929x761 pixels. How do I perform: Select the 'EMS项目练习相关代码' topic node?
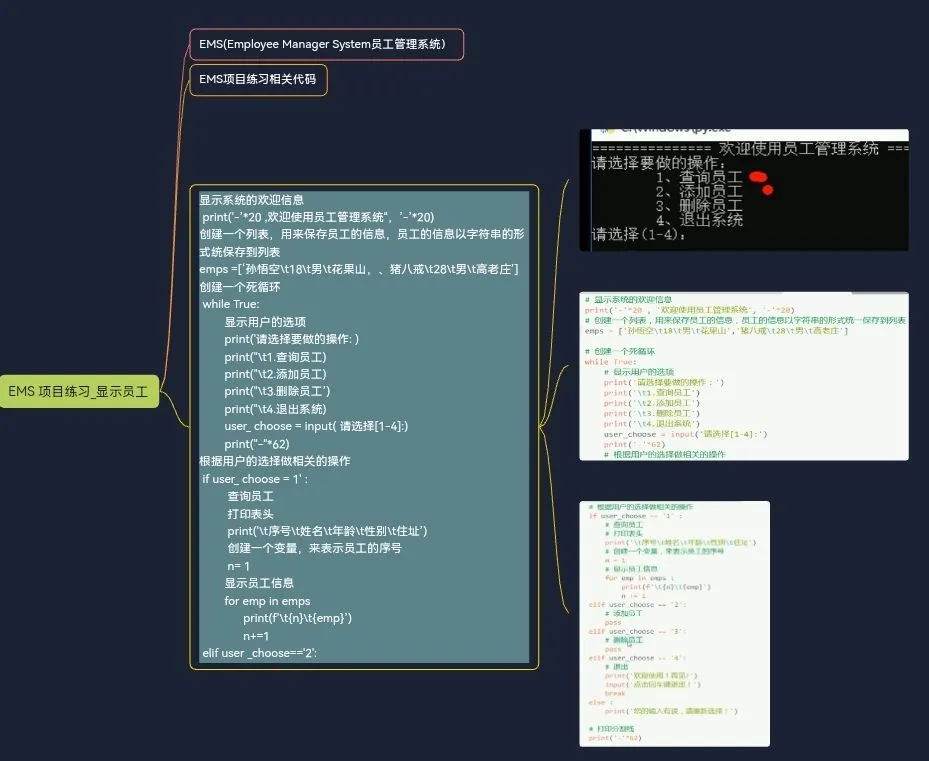coord(258,79)
